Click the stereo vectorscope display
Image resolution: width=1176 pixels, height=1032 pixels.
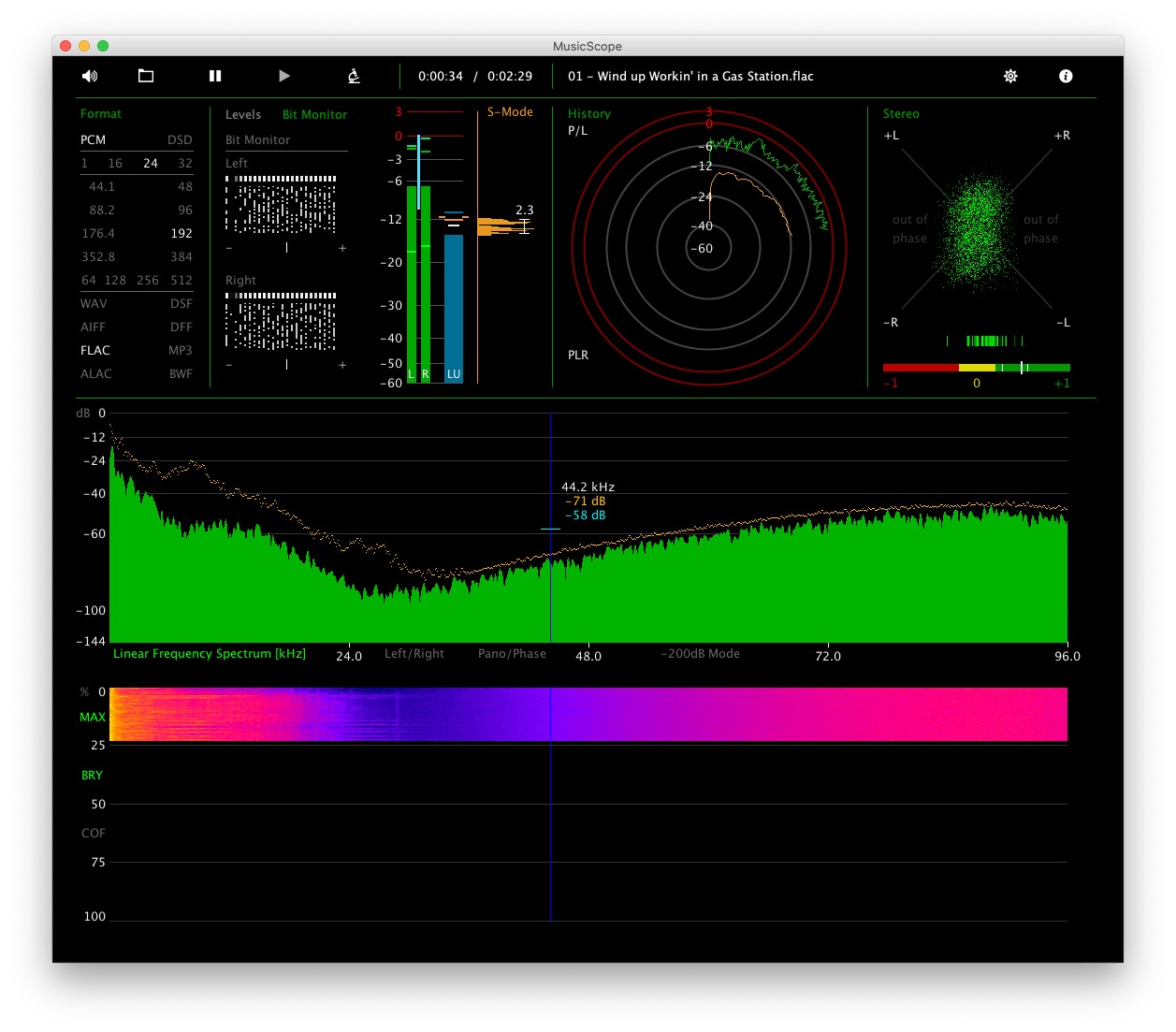(x=977, y=229)
